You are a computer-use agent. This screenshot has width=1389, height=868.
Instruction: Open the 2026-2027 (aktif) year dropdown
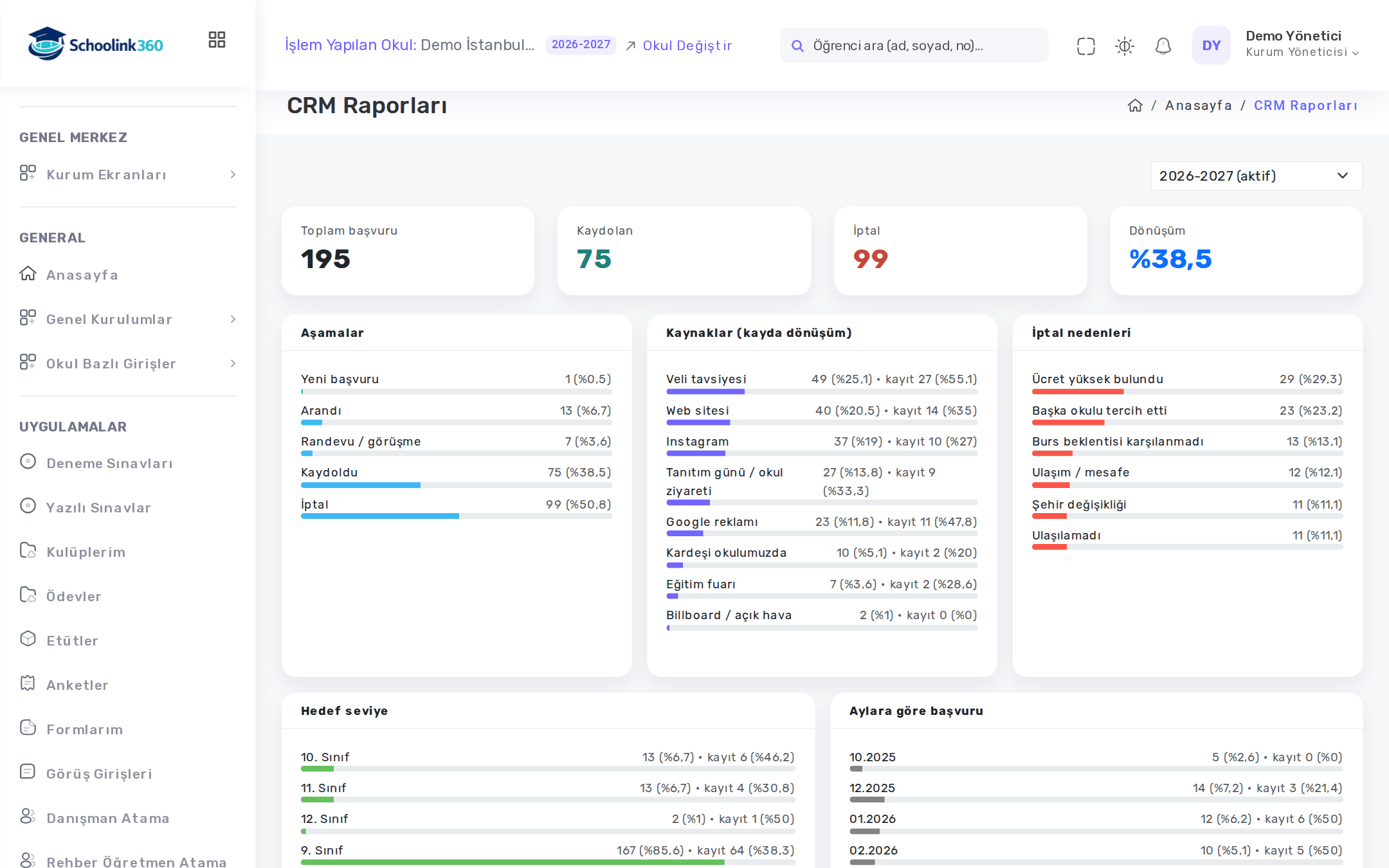pos(1256,176)
